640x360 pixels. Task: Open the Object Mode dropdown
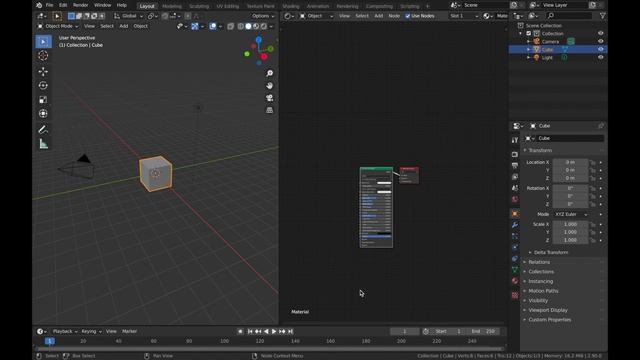(58, 26)
